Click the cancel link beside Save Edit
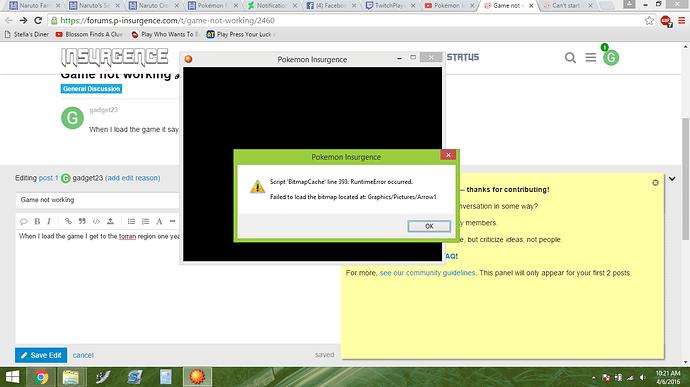 coord(83,355)
